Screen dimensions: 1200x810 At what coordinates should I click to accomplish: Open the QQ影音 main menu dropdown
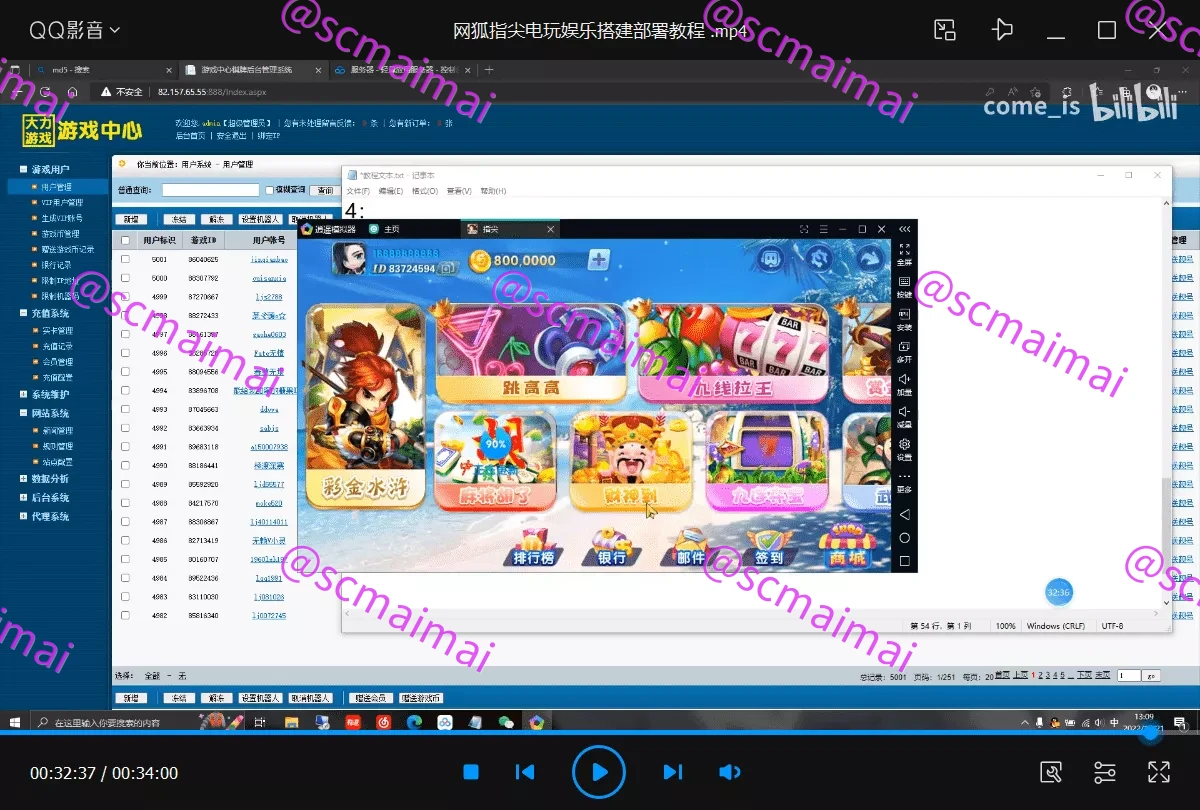tap(75, 30)
